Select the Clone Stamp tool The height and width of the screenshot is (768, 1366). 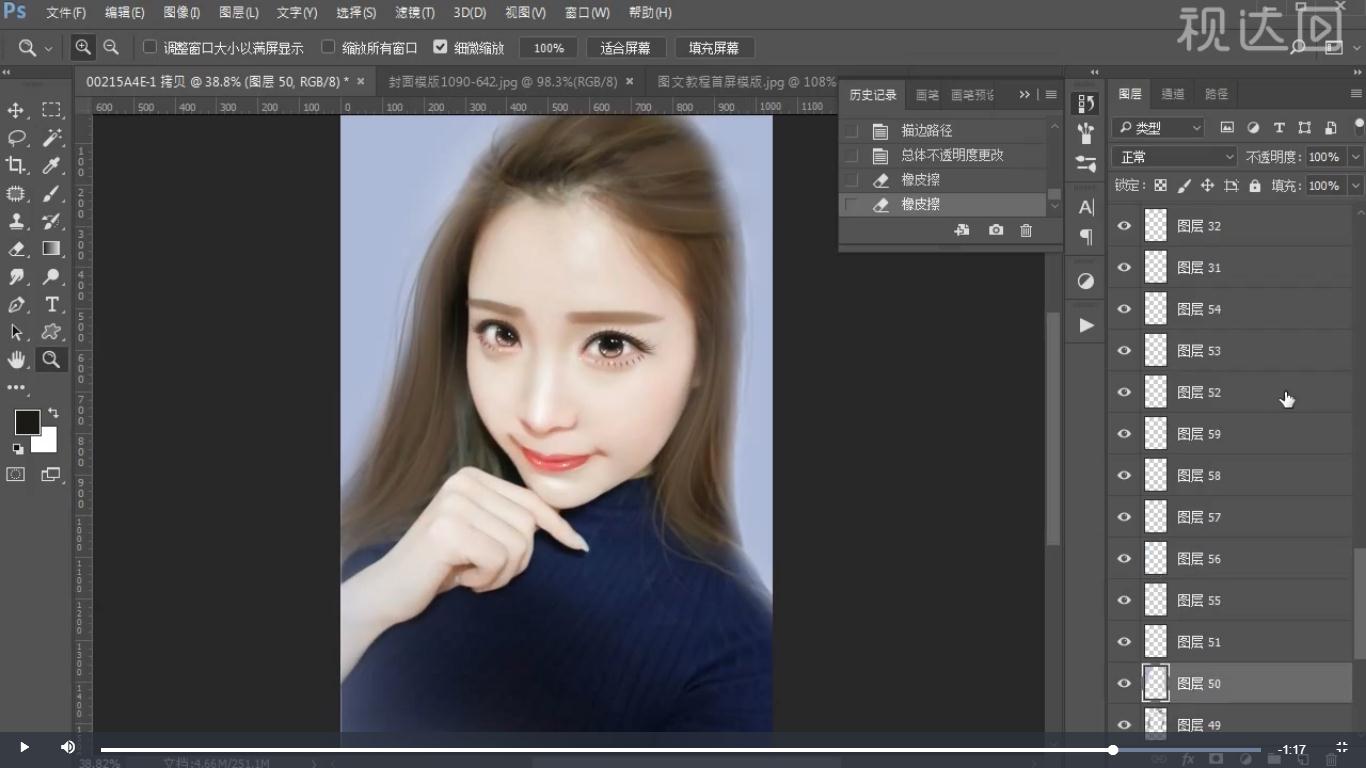click(x=16, y=221)
